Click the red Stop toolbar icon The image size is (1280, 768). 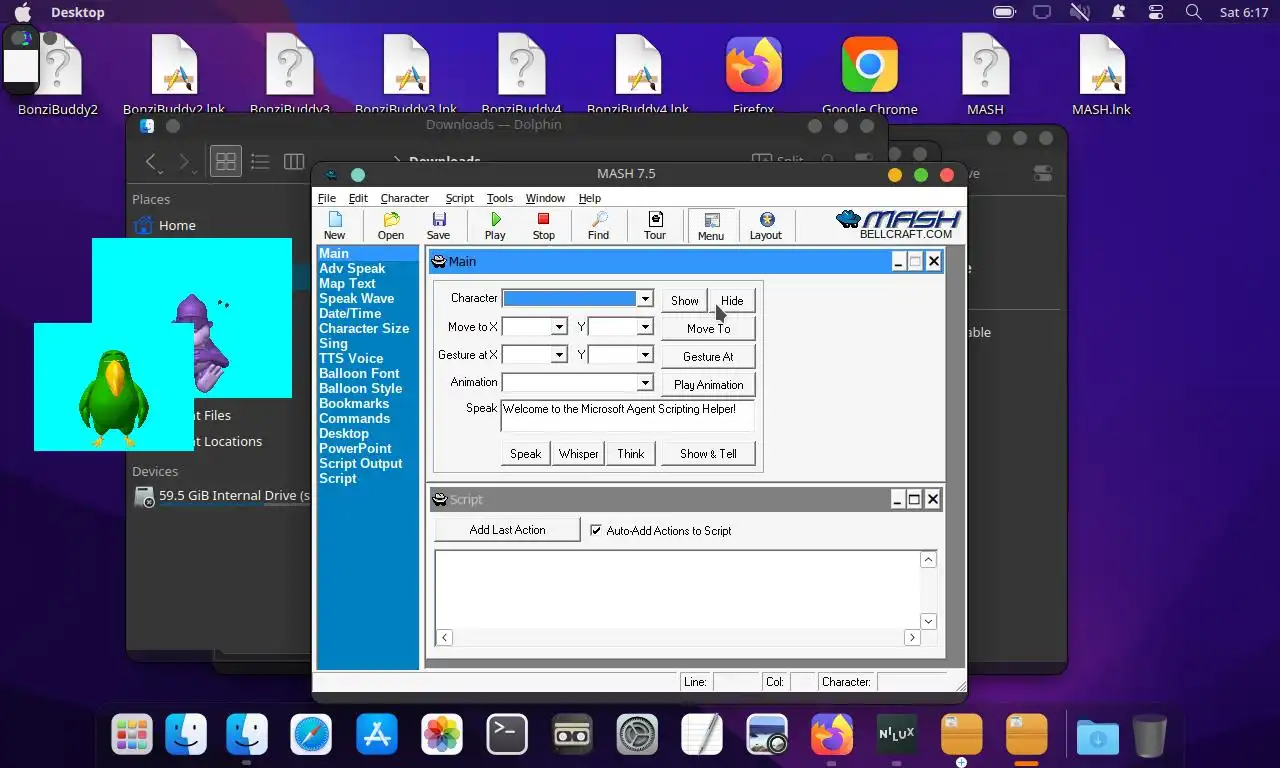543,226
